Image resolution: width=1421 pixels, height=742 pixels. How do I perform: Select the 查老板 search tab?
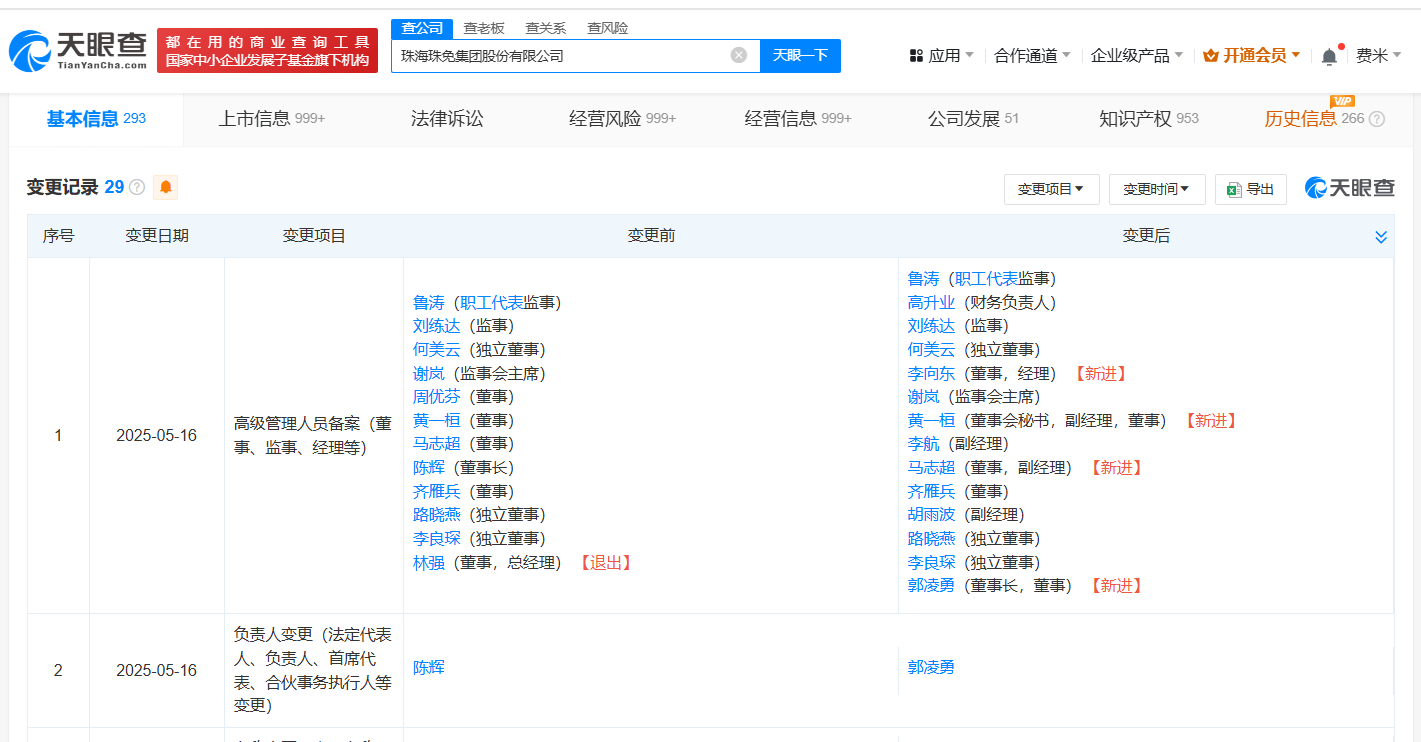pyautogui.click(x=484, y=28)
